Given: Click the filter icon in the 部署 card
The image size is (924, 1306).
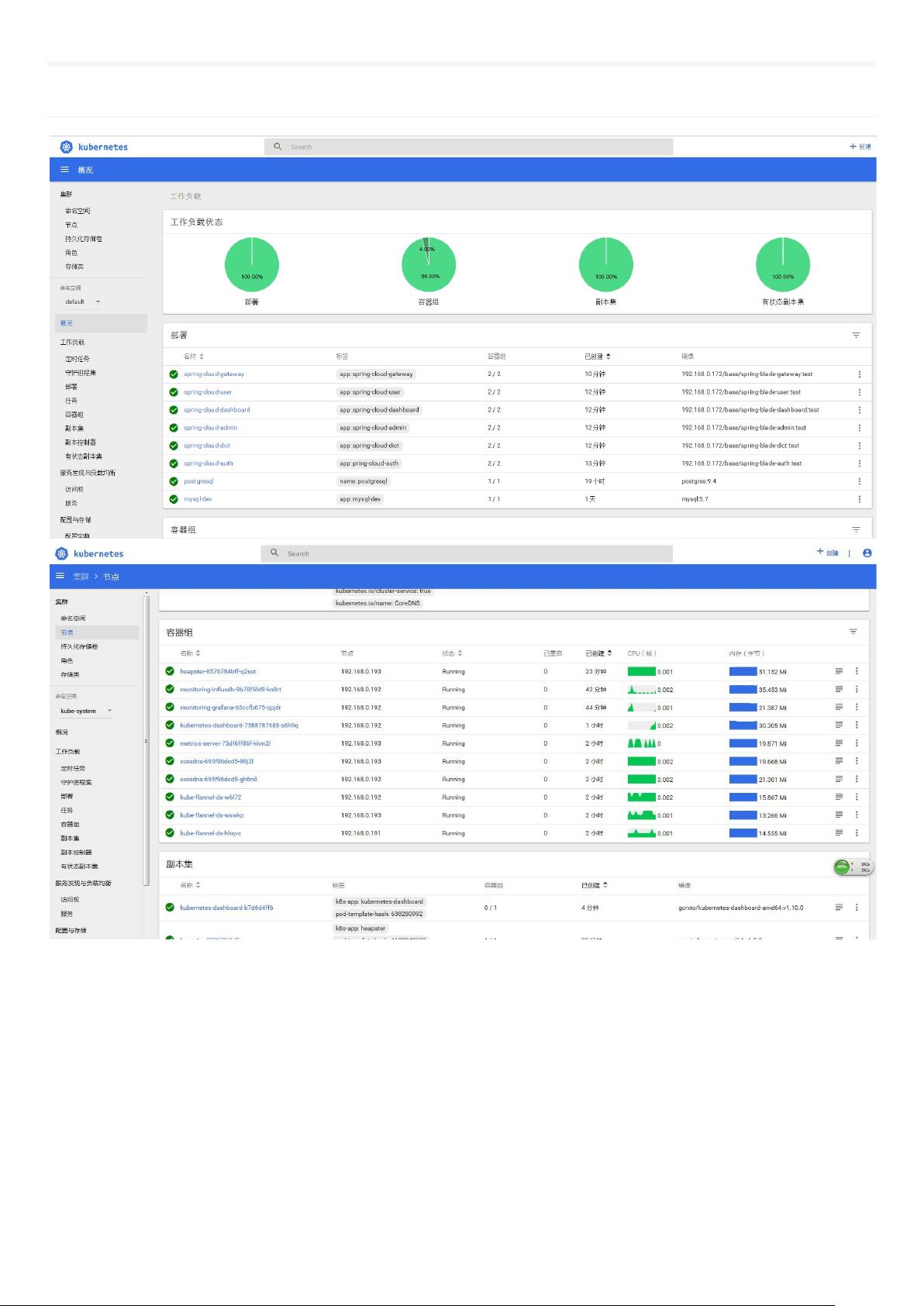Looking at the screenshot, I should 856,336.
